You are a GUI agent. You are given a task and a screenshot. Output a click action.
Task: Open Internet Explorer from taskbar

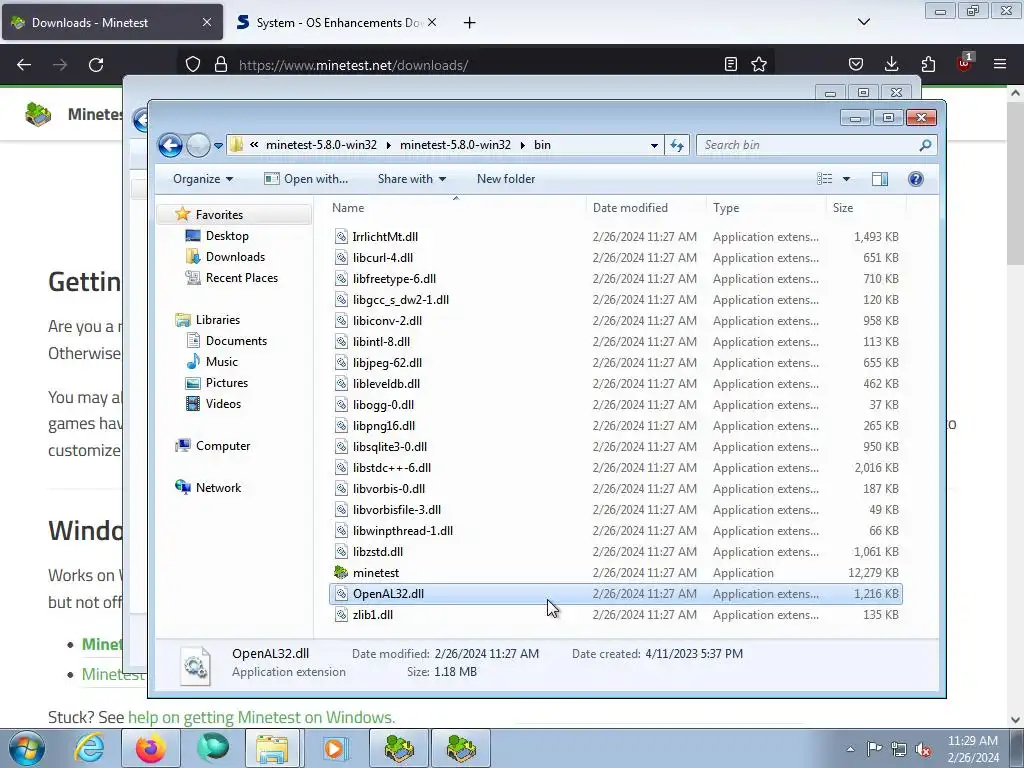click(89, 748)
